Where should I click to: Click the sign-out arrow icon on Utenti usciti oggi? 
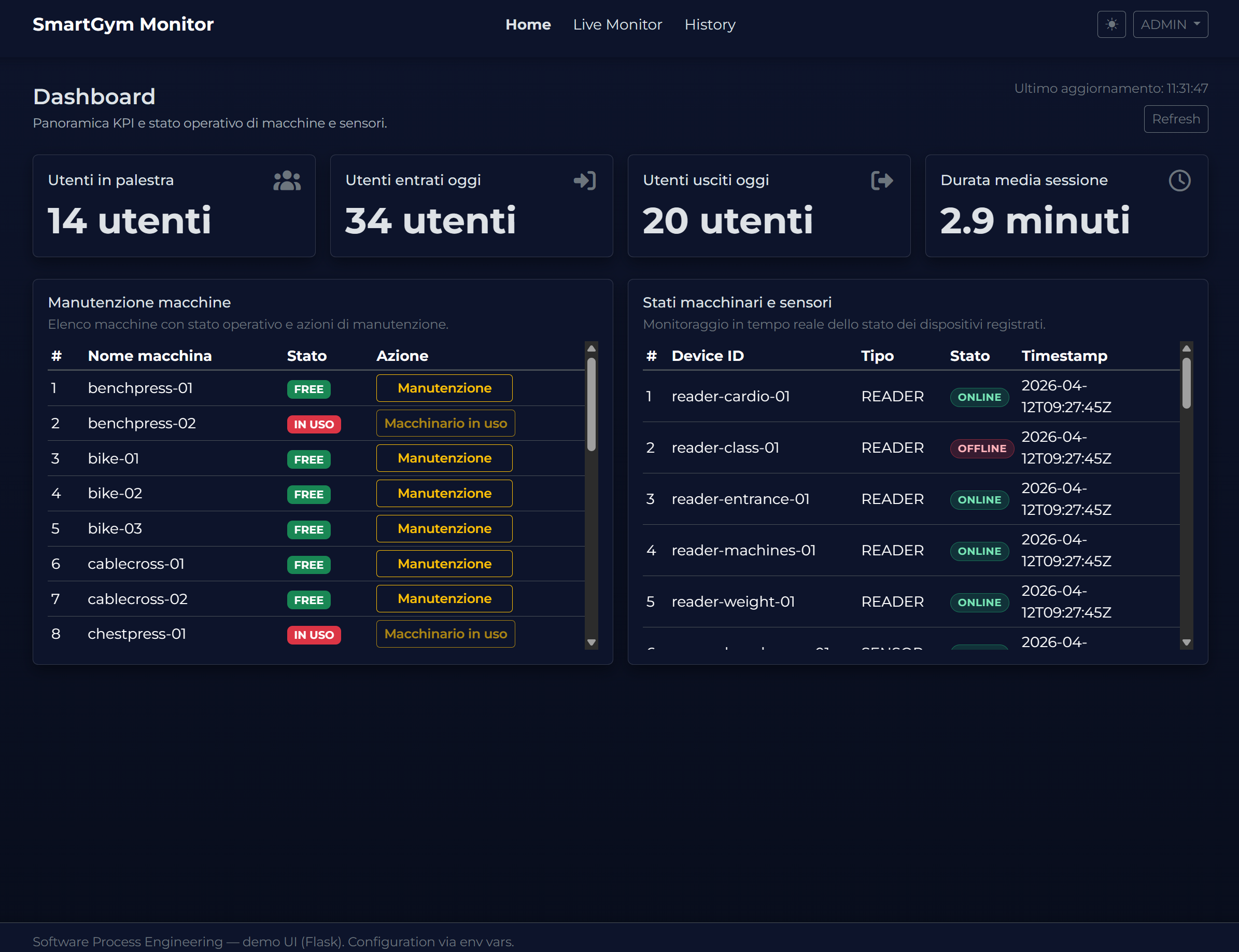click(881, 181)
